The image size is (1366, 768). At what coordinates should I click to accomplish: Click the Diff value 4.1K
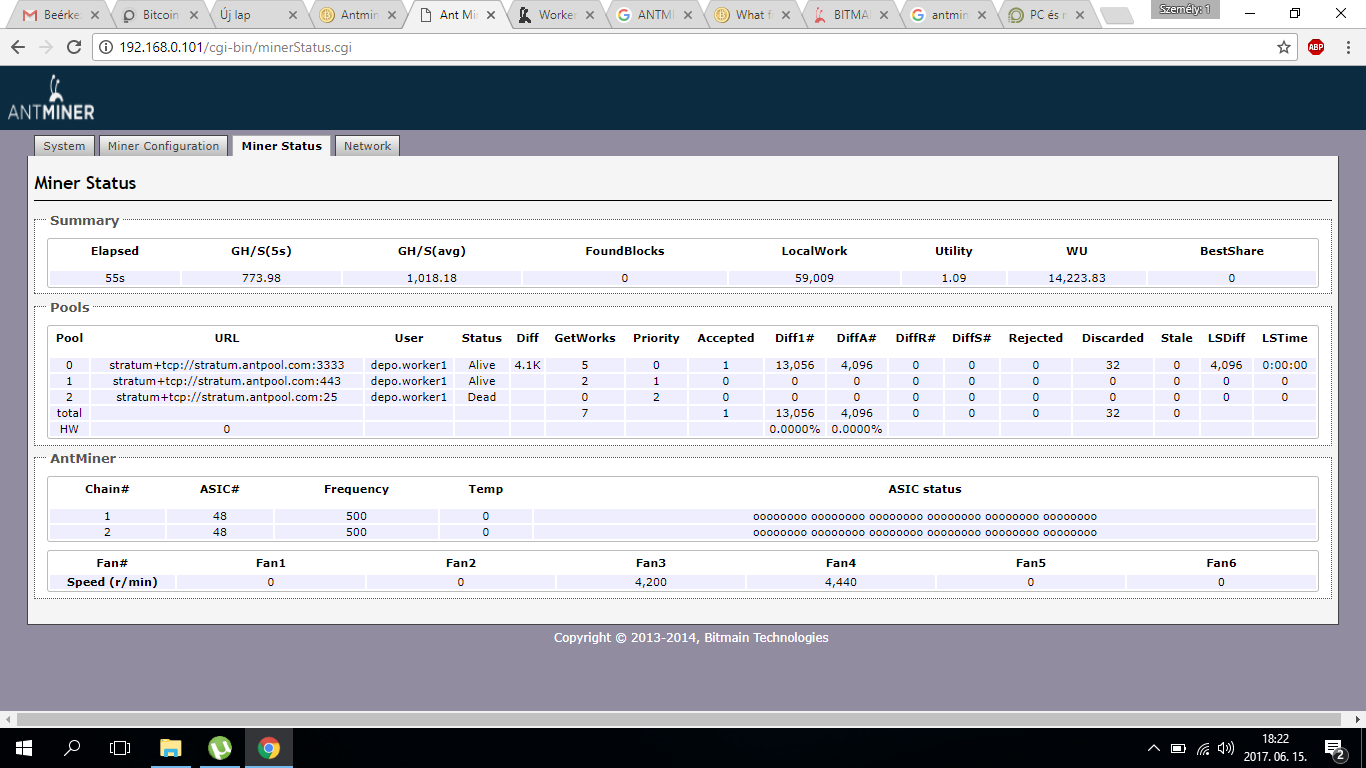coord(527,365)
